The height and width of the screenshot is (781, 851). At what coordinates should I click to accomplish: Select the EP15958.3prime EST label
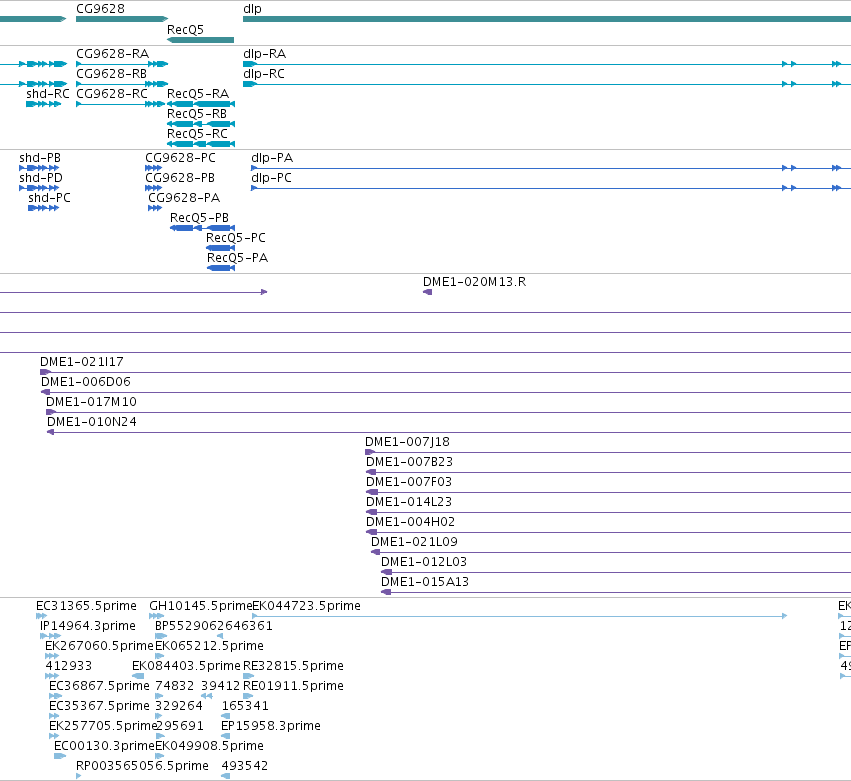pyautogui.click(x=271, y=727)
